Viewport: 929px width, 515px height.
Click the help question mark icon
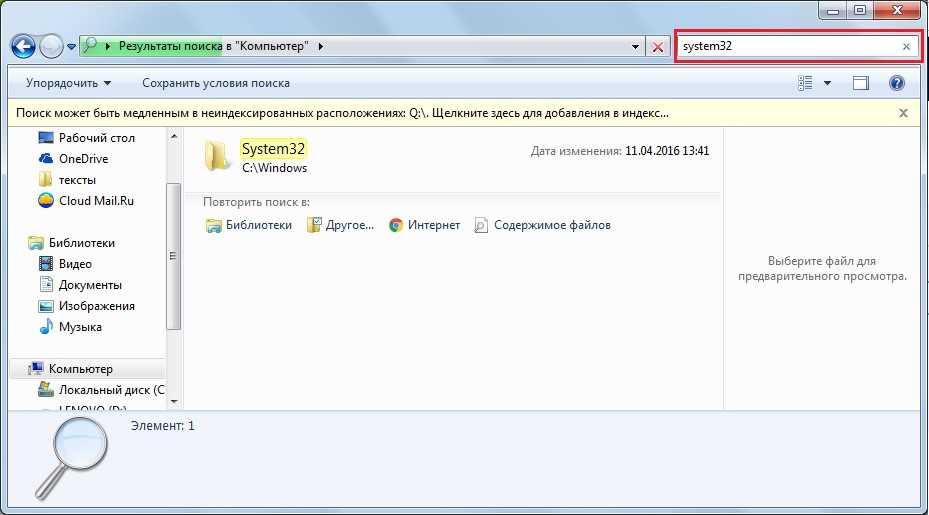[897, 83]
